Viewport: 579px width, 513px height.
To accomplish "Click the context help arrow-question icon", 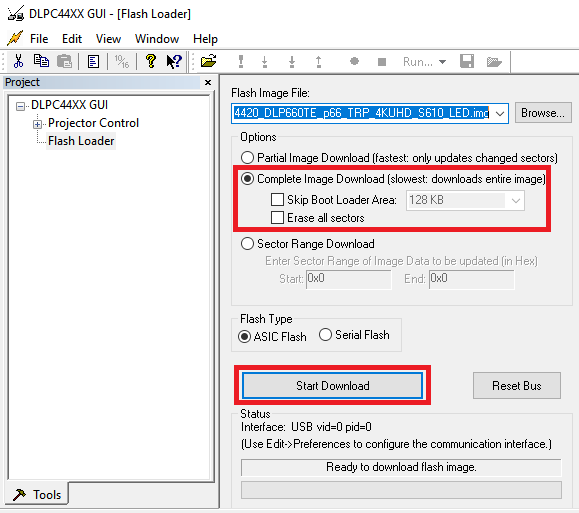I will tap(174, 61).
